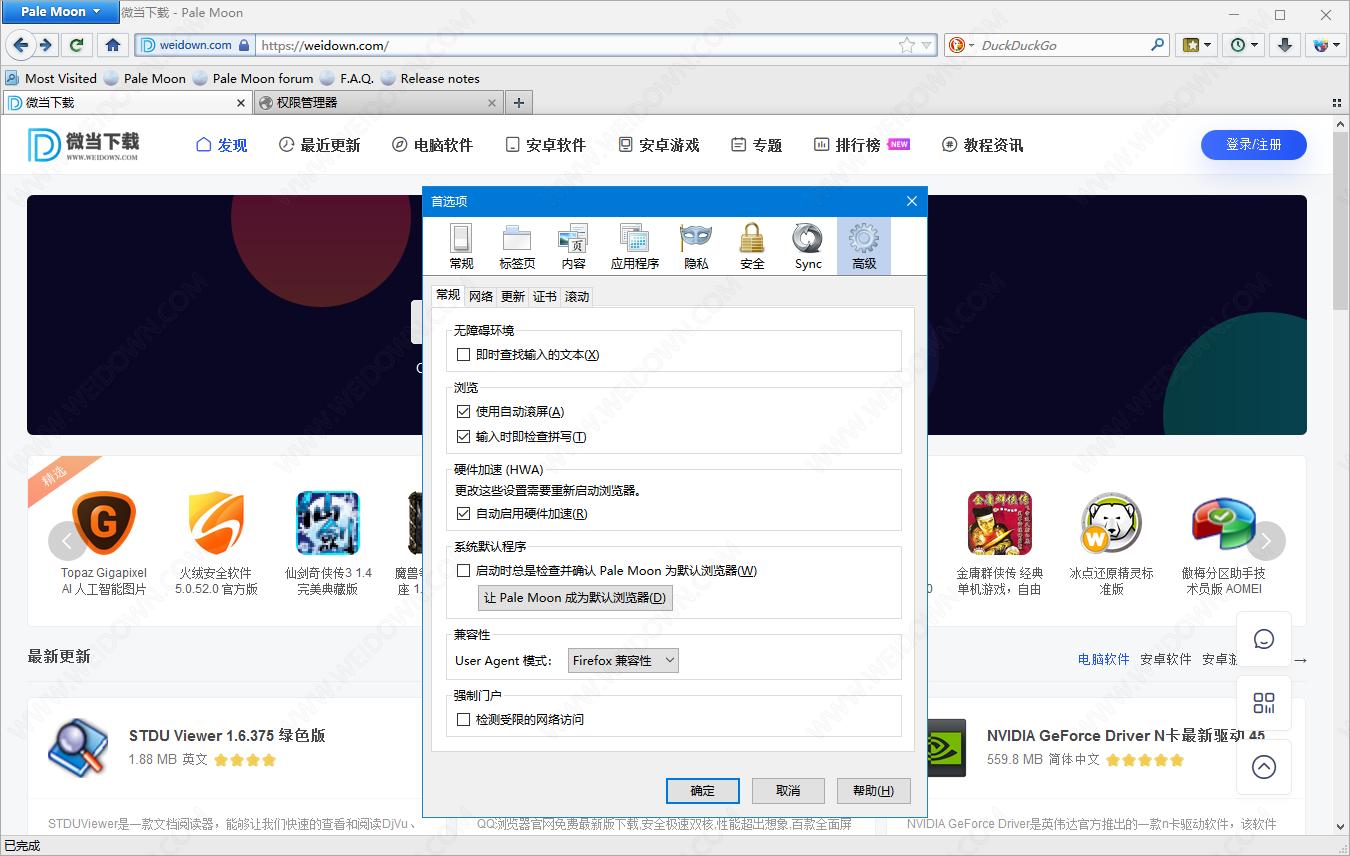
Task: Open the QR code side widget
Action: coord(1264,703)
